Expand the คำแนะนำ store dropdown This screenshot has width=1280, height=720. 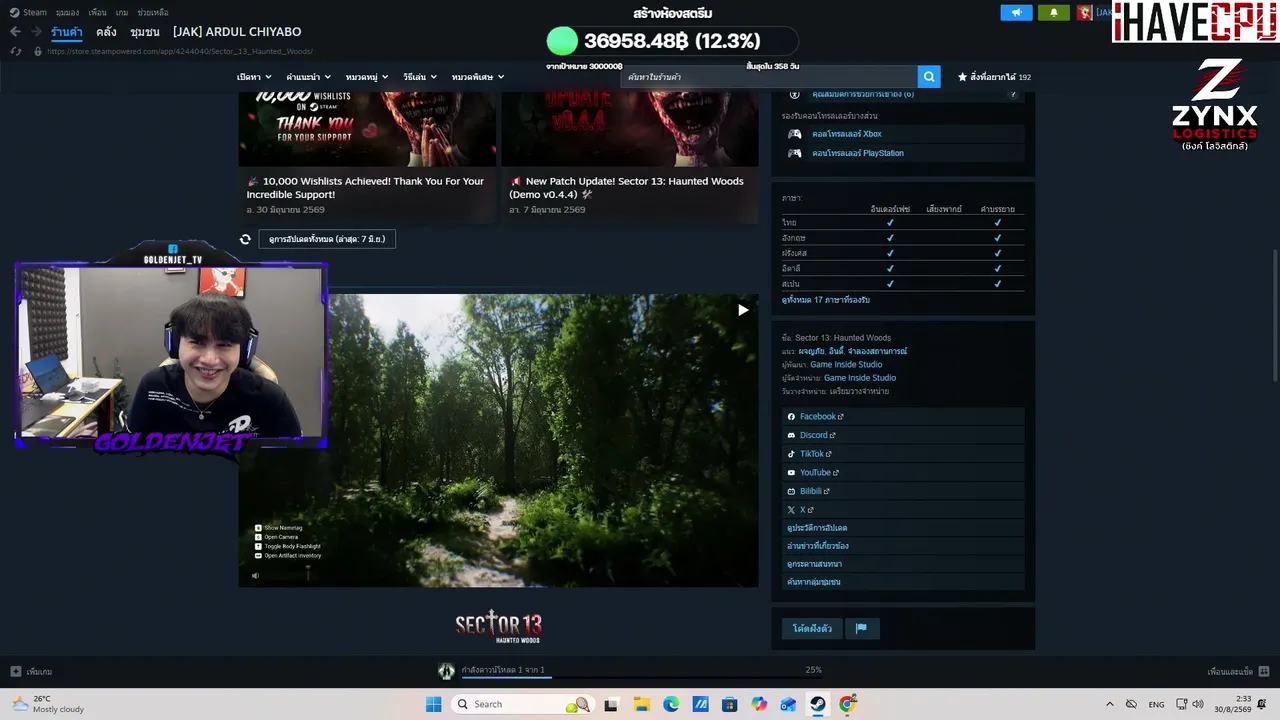[309, 77]
